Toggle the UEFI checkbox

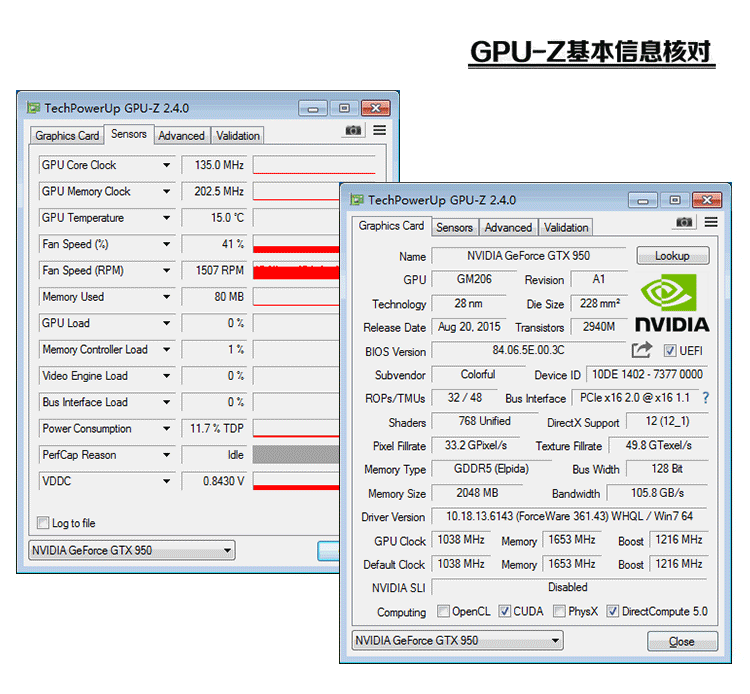pyautogui.click(x=670, y=351)
